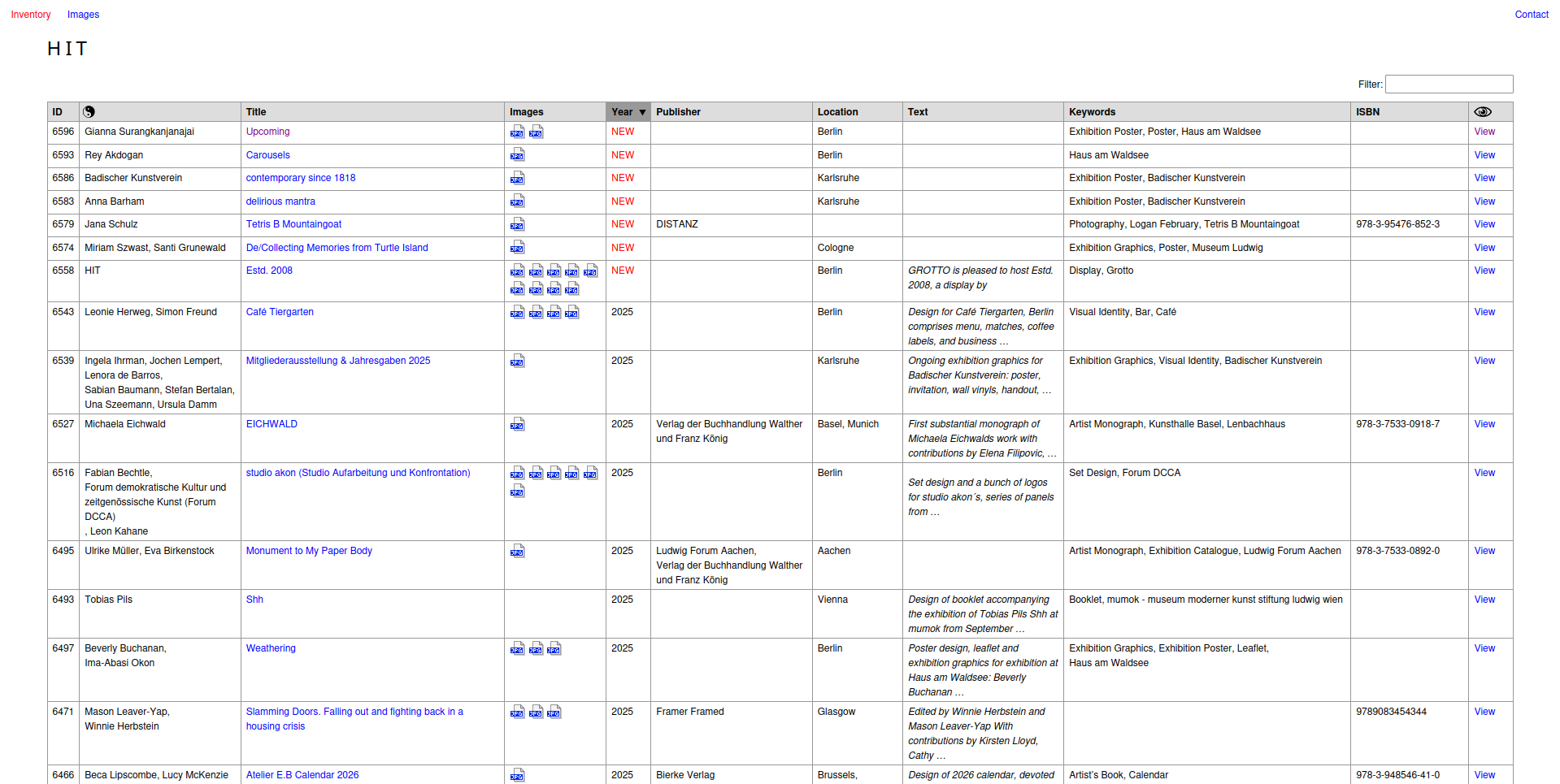Open the Contact link
This screenshot has height=784, width=1560.
1531,15
